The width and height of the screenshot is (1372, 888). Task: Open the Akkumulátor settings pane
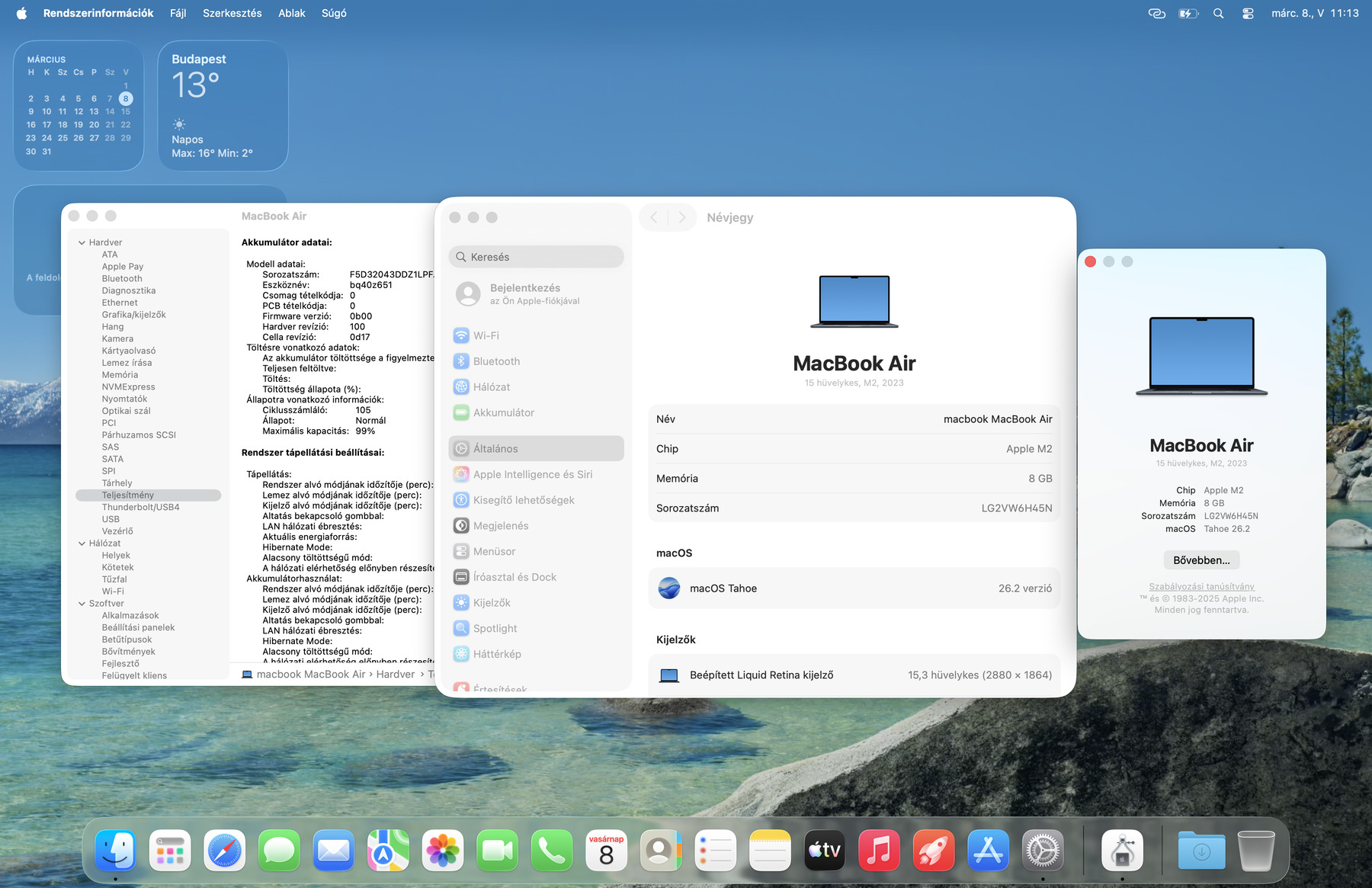point(503,412)
